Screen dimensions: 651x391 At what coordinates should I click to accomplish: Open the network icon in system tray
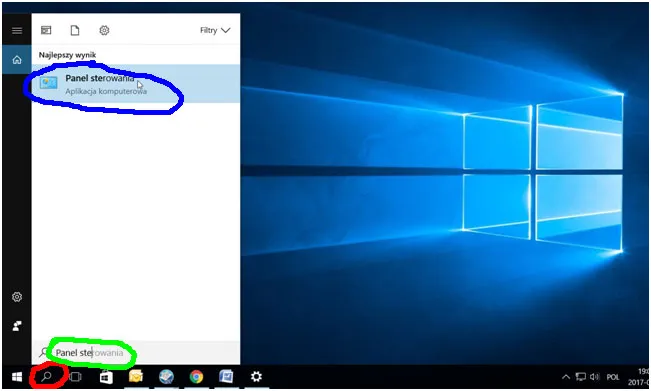click(x=580, y=377)
